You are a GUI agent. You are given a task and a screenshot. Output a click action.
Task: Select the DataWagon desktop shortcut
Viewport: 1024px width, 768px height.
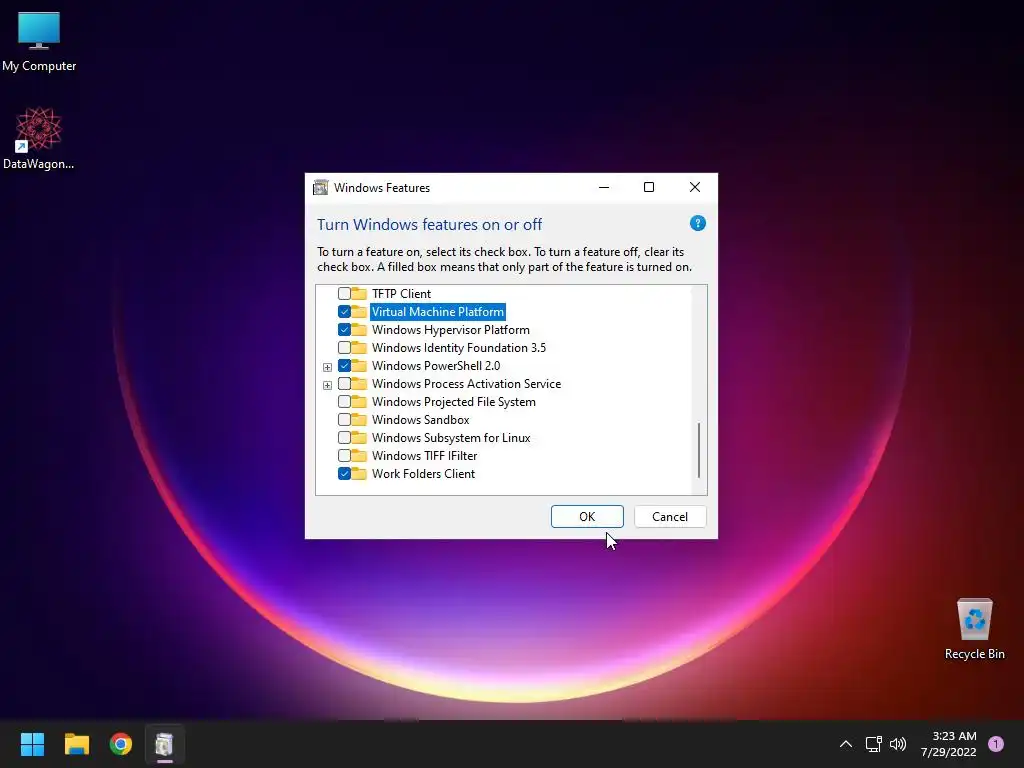39,138
